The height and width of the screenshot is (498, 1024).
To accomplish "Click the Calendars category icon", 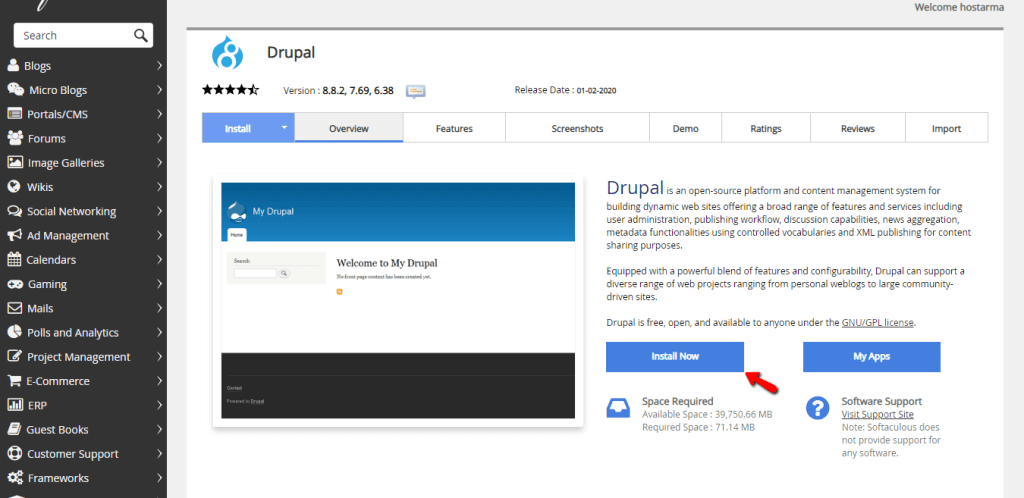I will (14, 260).
